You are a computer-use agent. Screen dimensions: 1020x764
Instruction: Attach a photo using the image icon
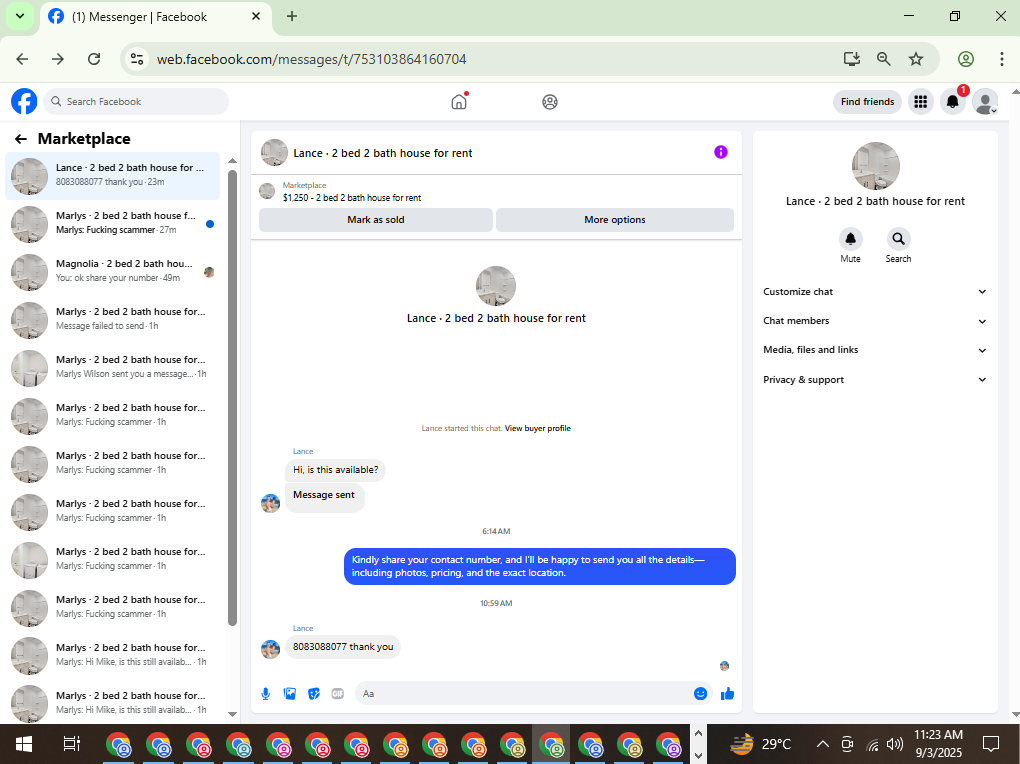289,694
